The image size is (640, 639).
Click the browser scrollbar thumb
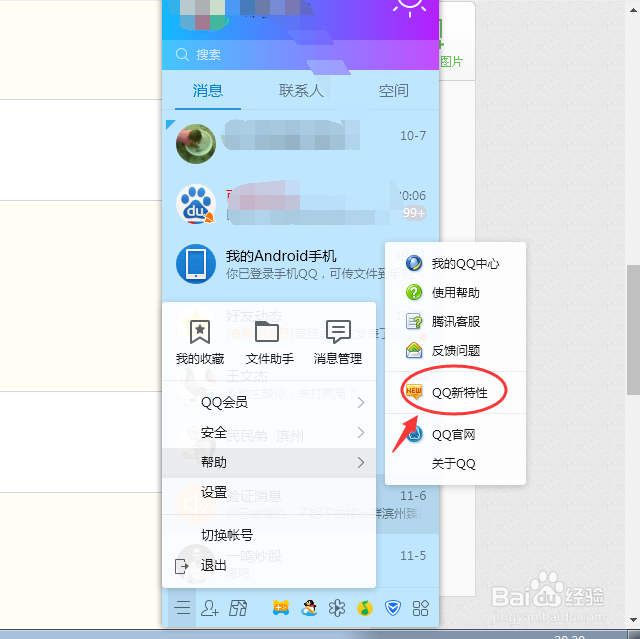click(x=633, y=330)
